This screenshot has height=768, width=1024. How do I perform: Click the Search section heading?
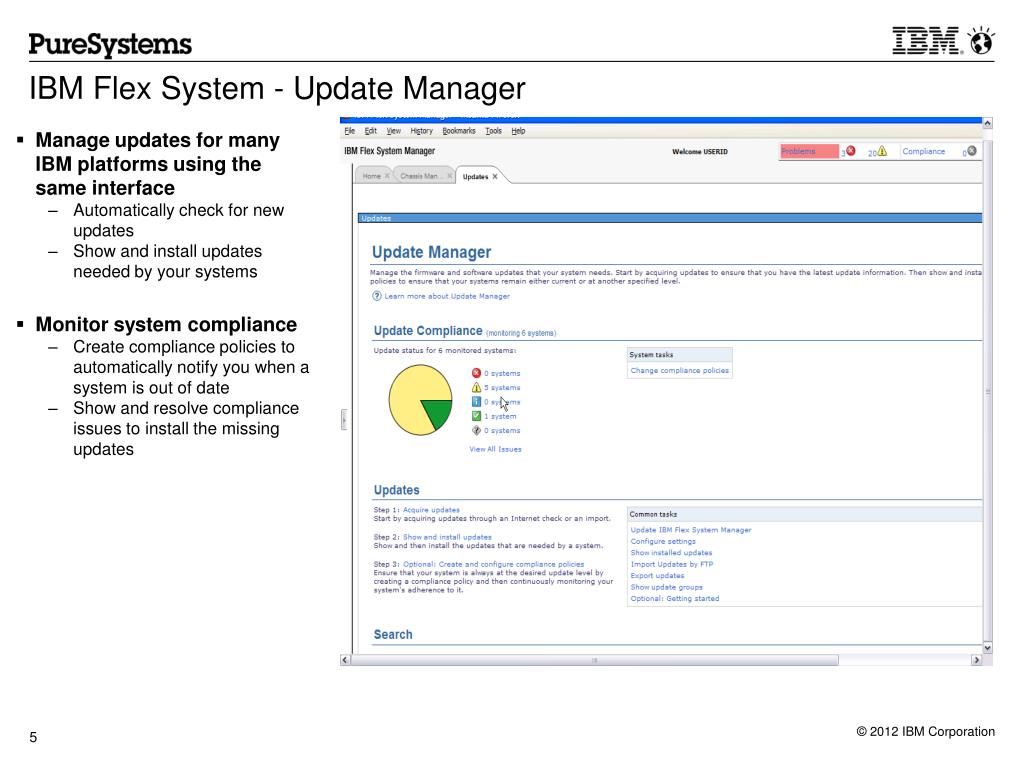[393, 635]
